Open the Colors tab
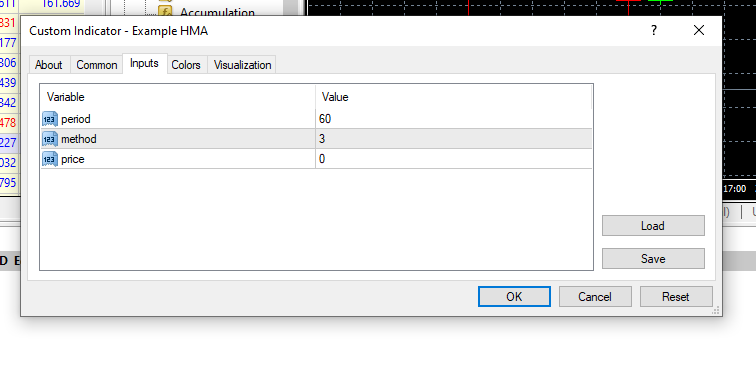 point(186,65)
